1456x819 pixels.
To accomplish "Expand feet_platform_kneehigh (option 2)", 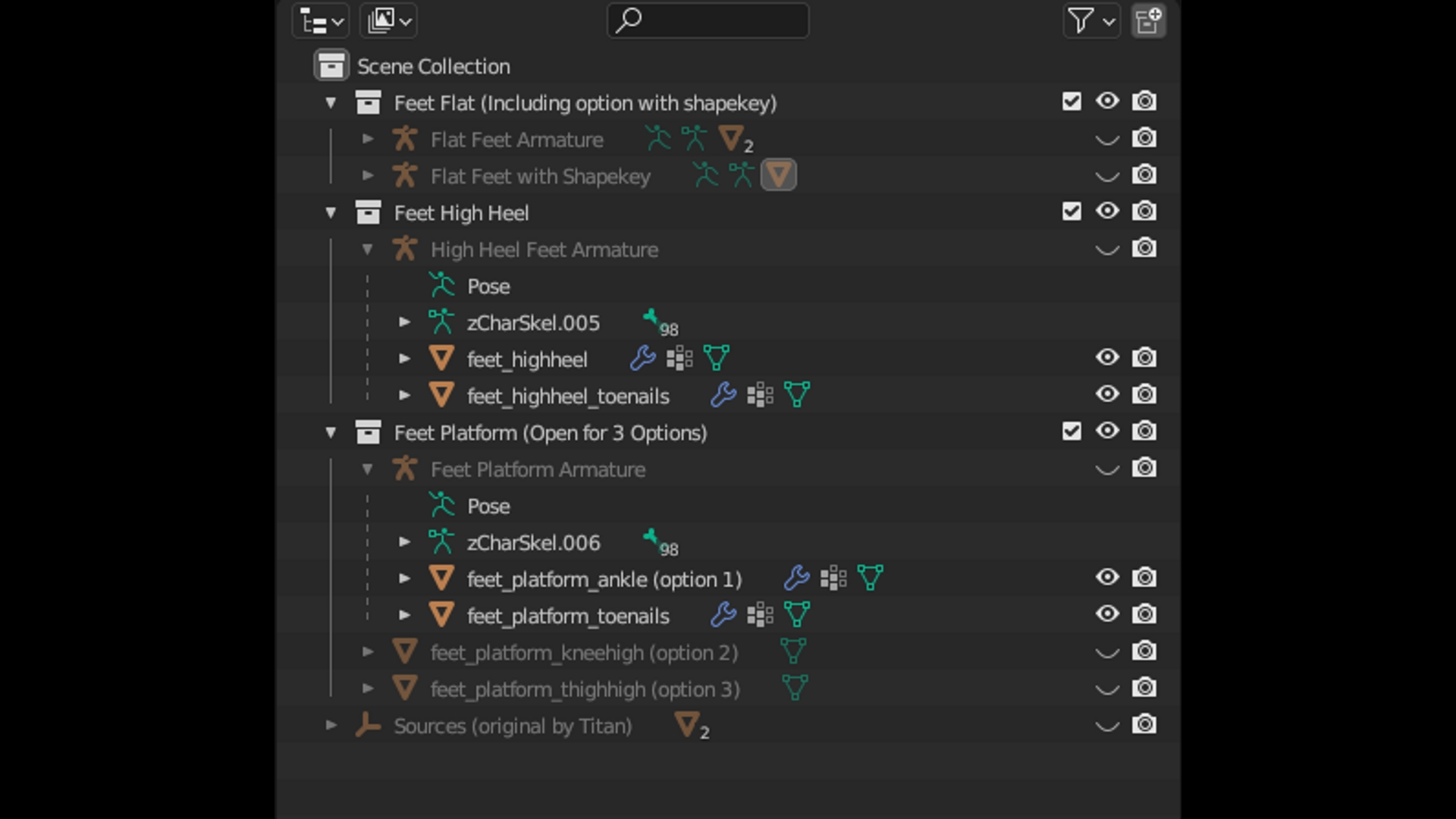I will (368, 651).
